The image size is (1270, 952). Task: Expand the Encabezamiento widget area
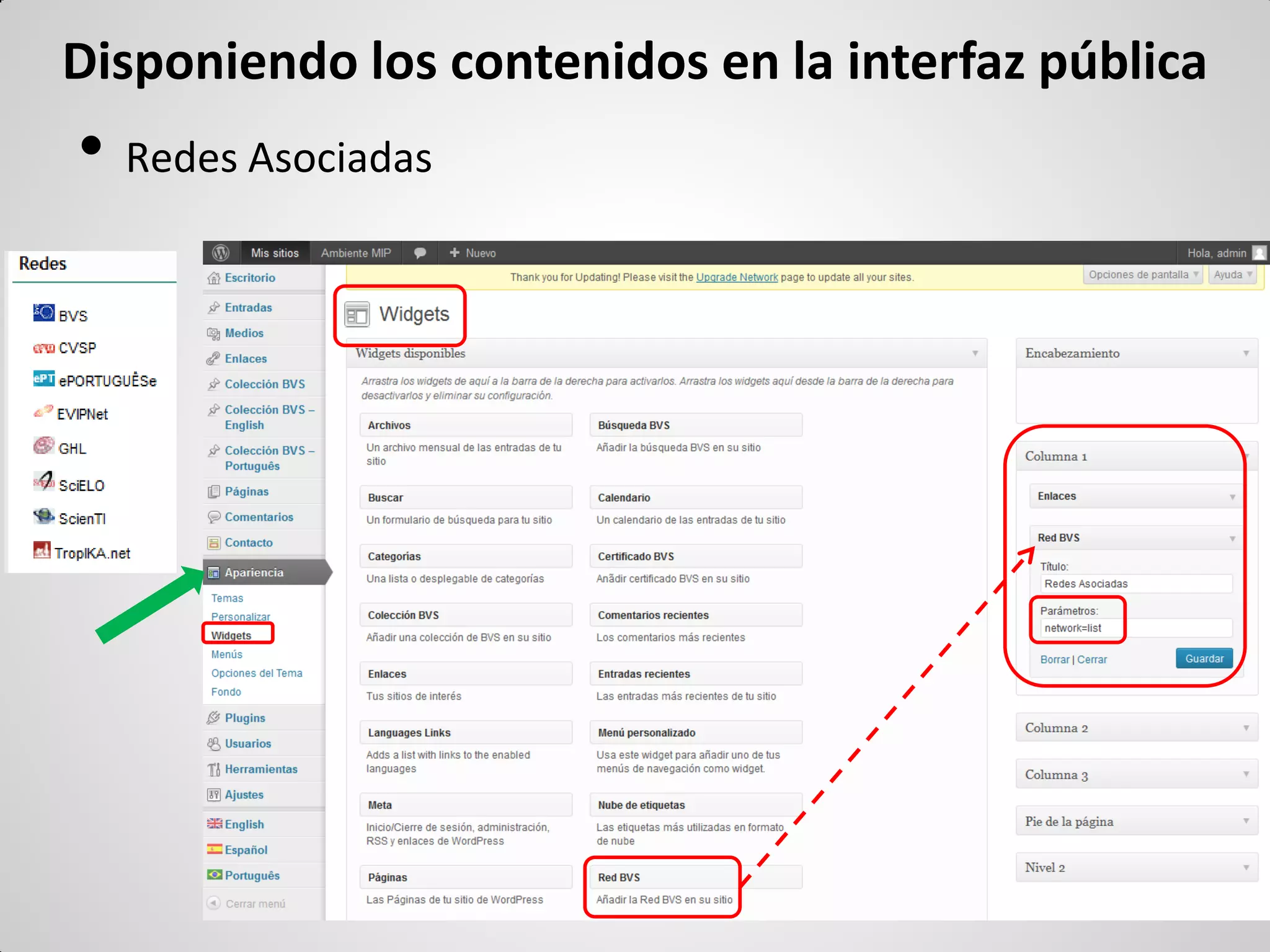(x=1246, y=353)
